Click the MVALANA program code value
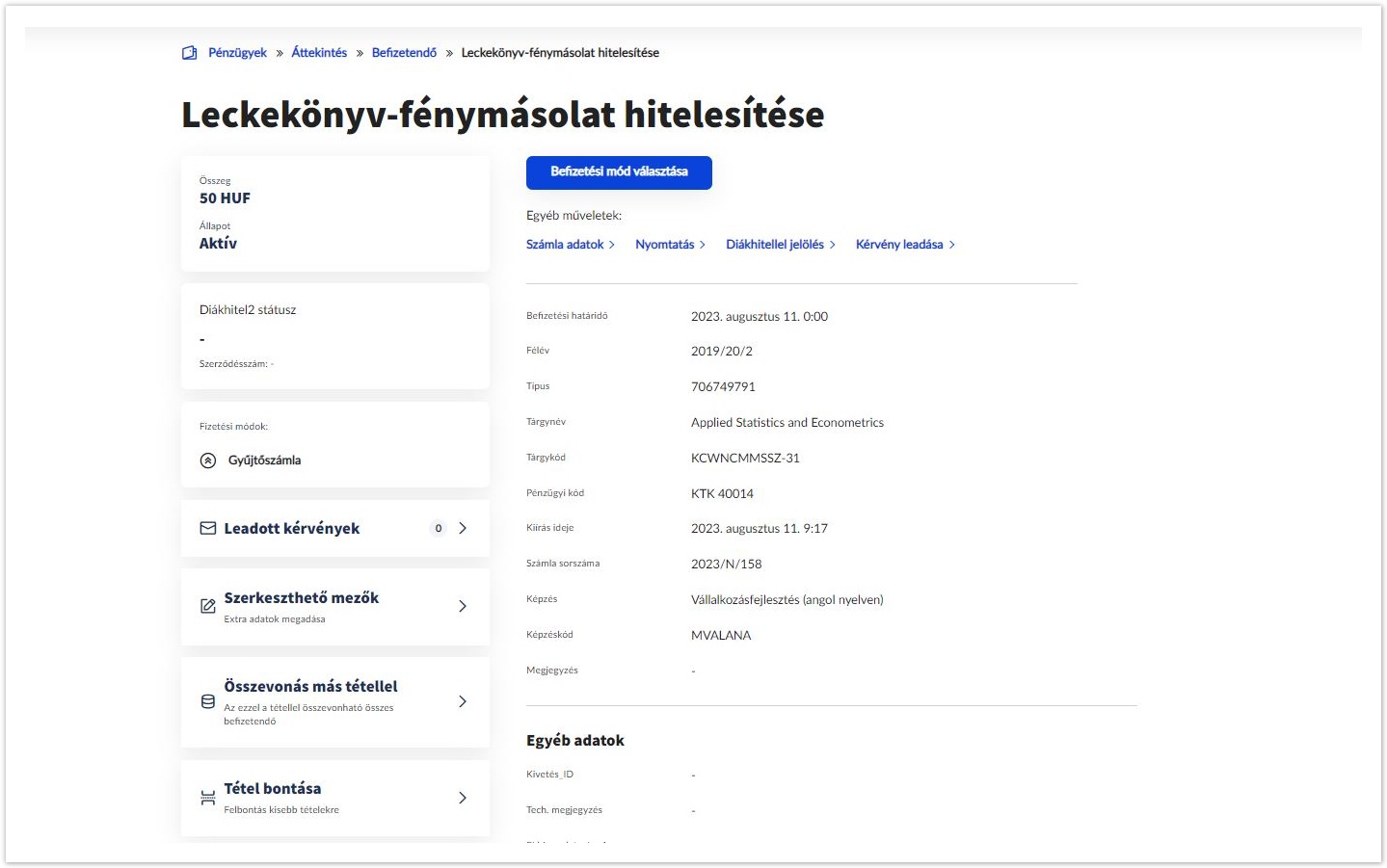Image resolution: width=1387 pixels, height=868 pixels. [721, 635]
